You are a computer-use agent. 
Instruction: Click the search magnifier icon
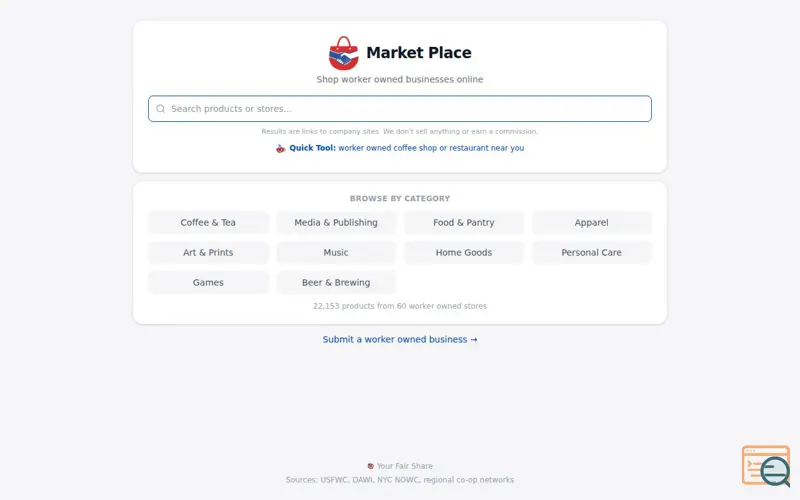click(x=161, y=109)
